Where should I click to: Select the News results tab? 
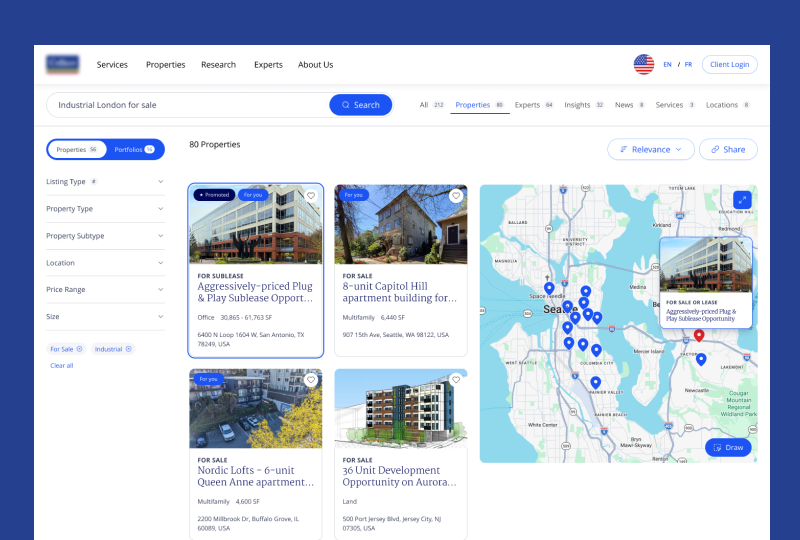coord(630,105)
